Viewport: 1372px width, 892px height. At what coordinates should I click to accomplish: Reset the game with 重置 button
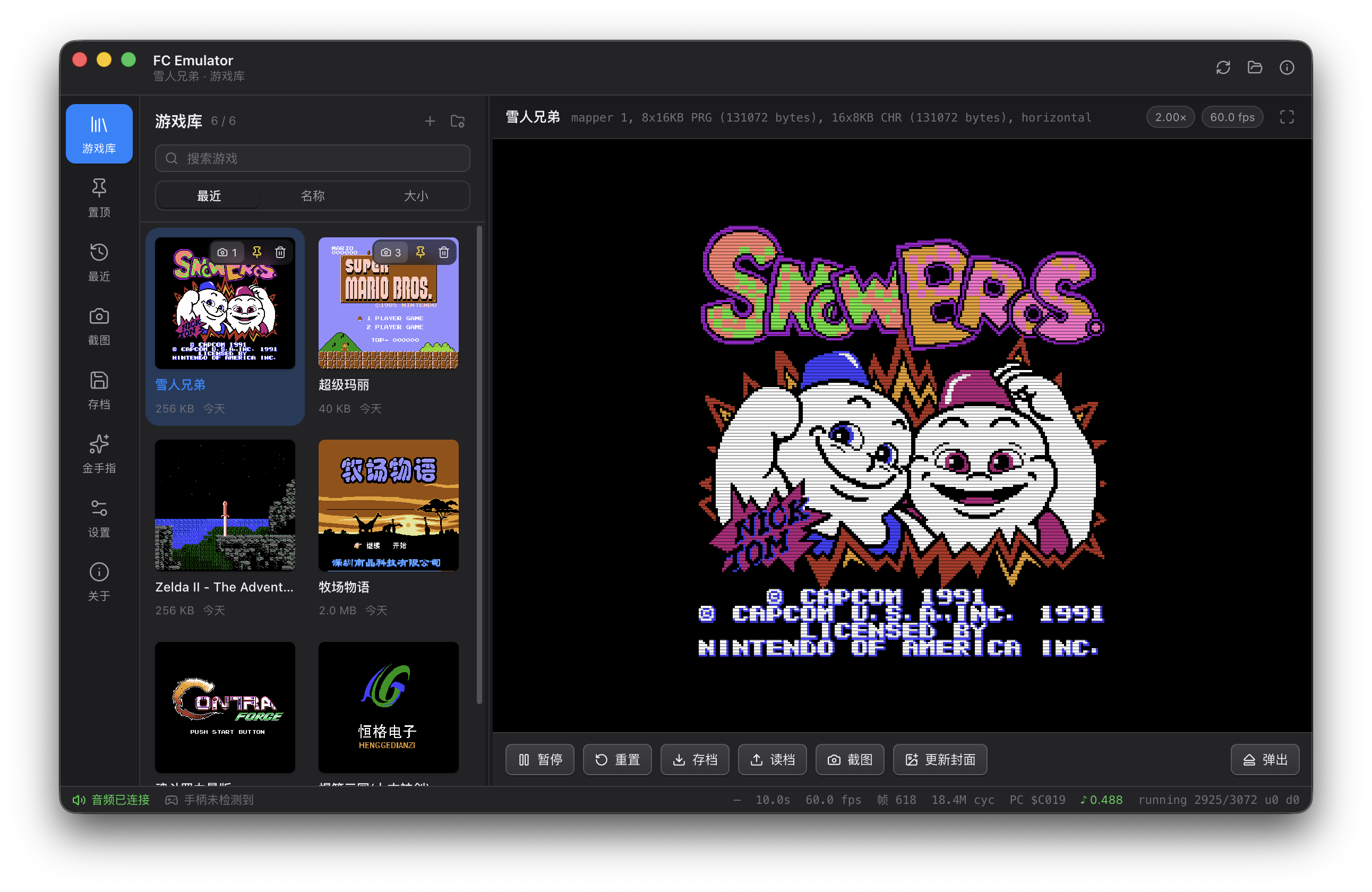pyautogui.click(x=618, y=760)
